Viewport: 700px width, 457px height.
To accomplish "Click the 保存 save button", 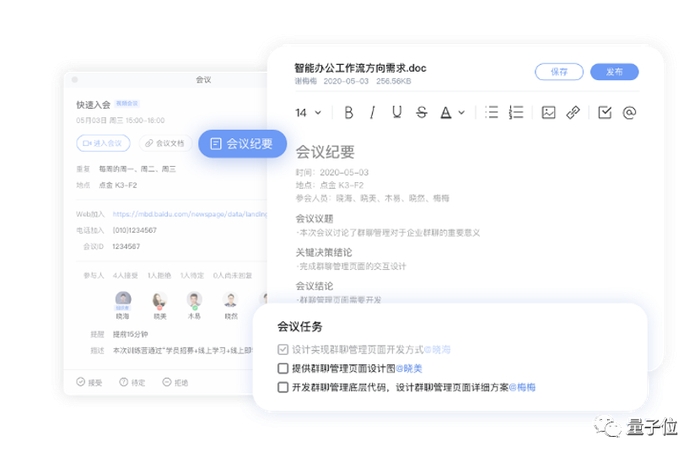I will (559, 72).
